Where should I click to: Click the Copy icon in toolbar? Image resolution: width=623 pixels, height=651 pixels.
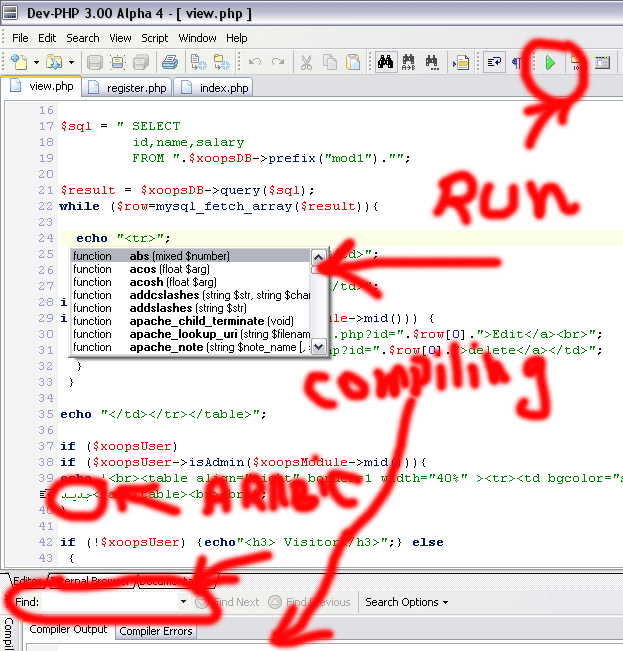tap(330, 63)
